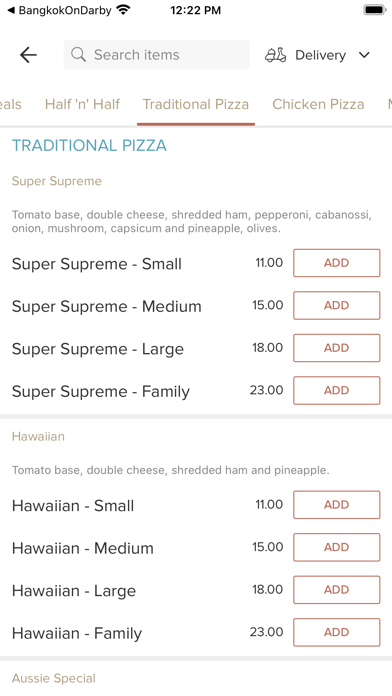Tap the back arrow icon
The width and height of the screenshot is (392, 696).
pos(28,55)
